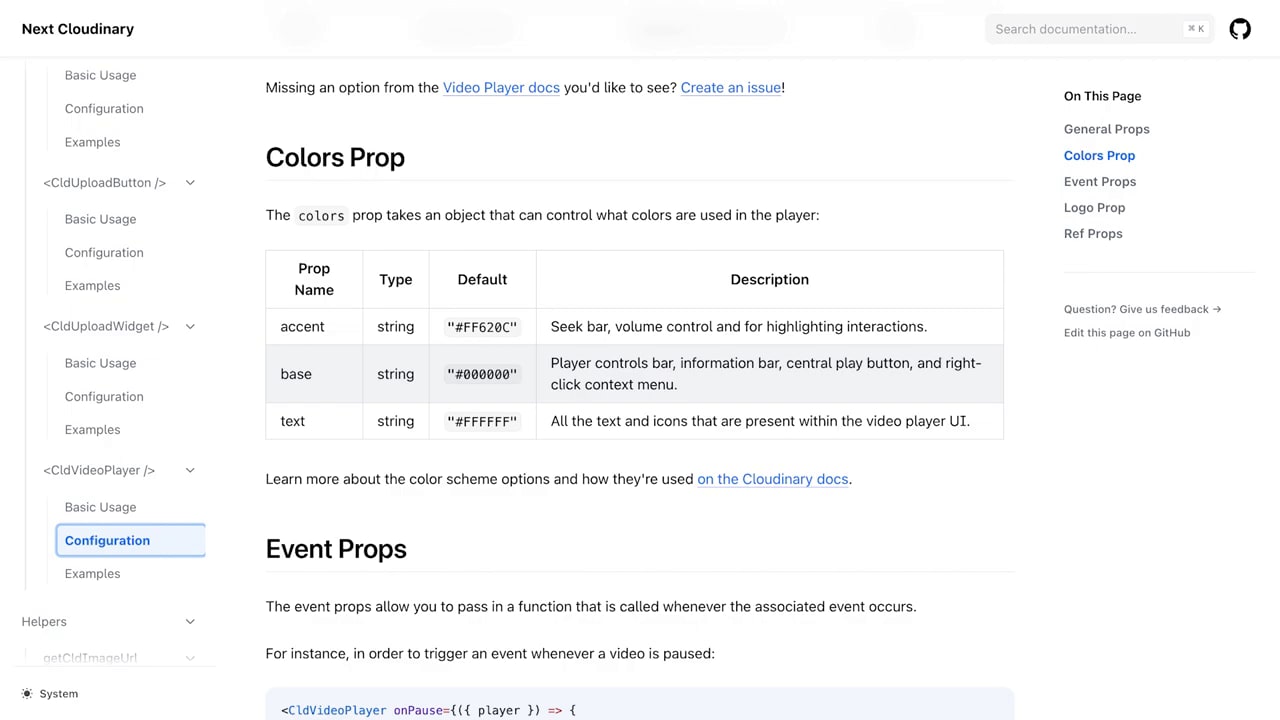Collapse the CldUploadButton section chevron
The image size is (1280, 720).
coord(190,183)
